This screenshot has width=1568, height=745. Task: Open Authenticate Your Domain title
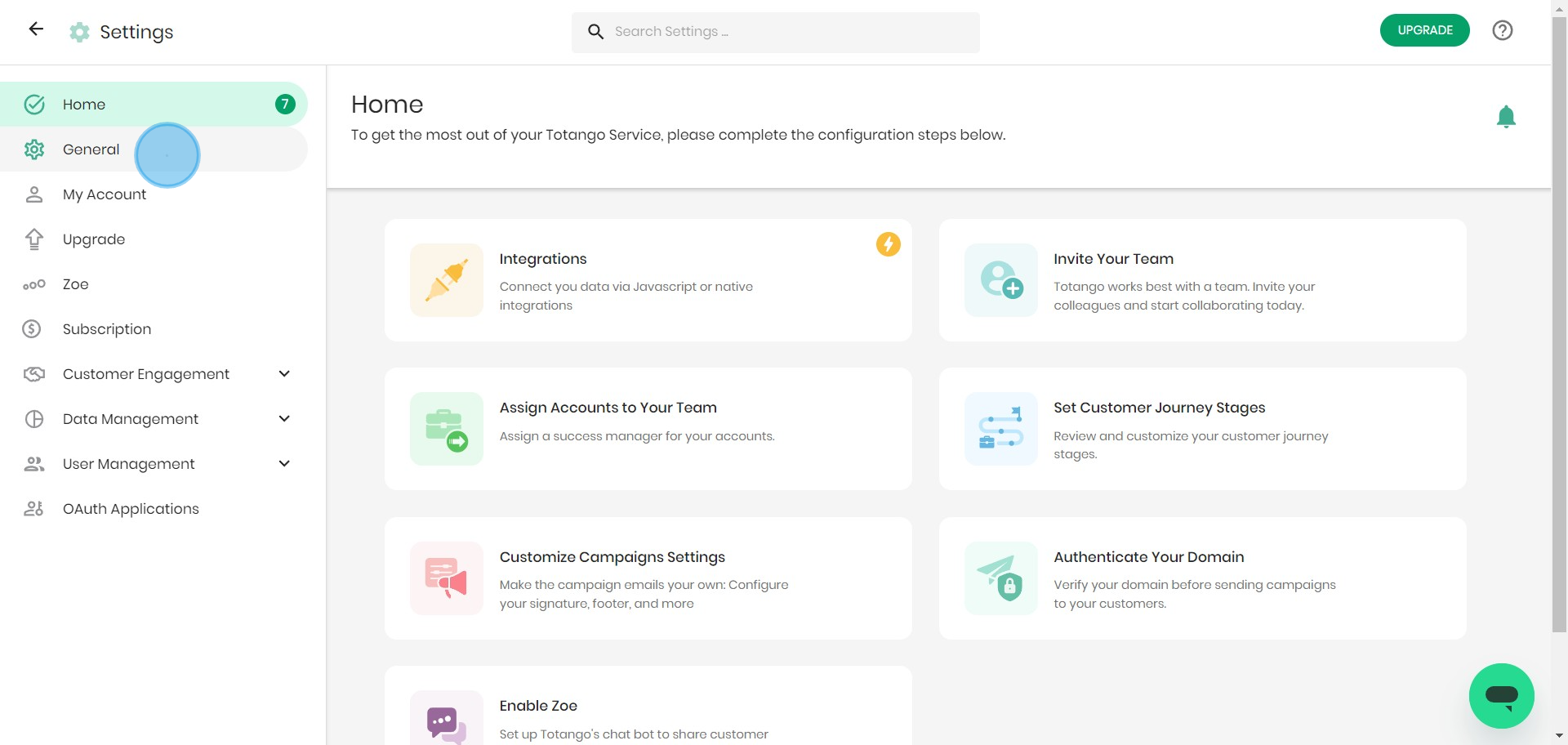pos(1149,557)
